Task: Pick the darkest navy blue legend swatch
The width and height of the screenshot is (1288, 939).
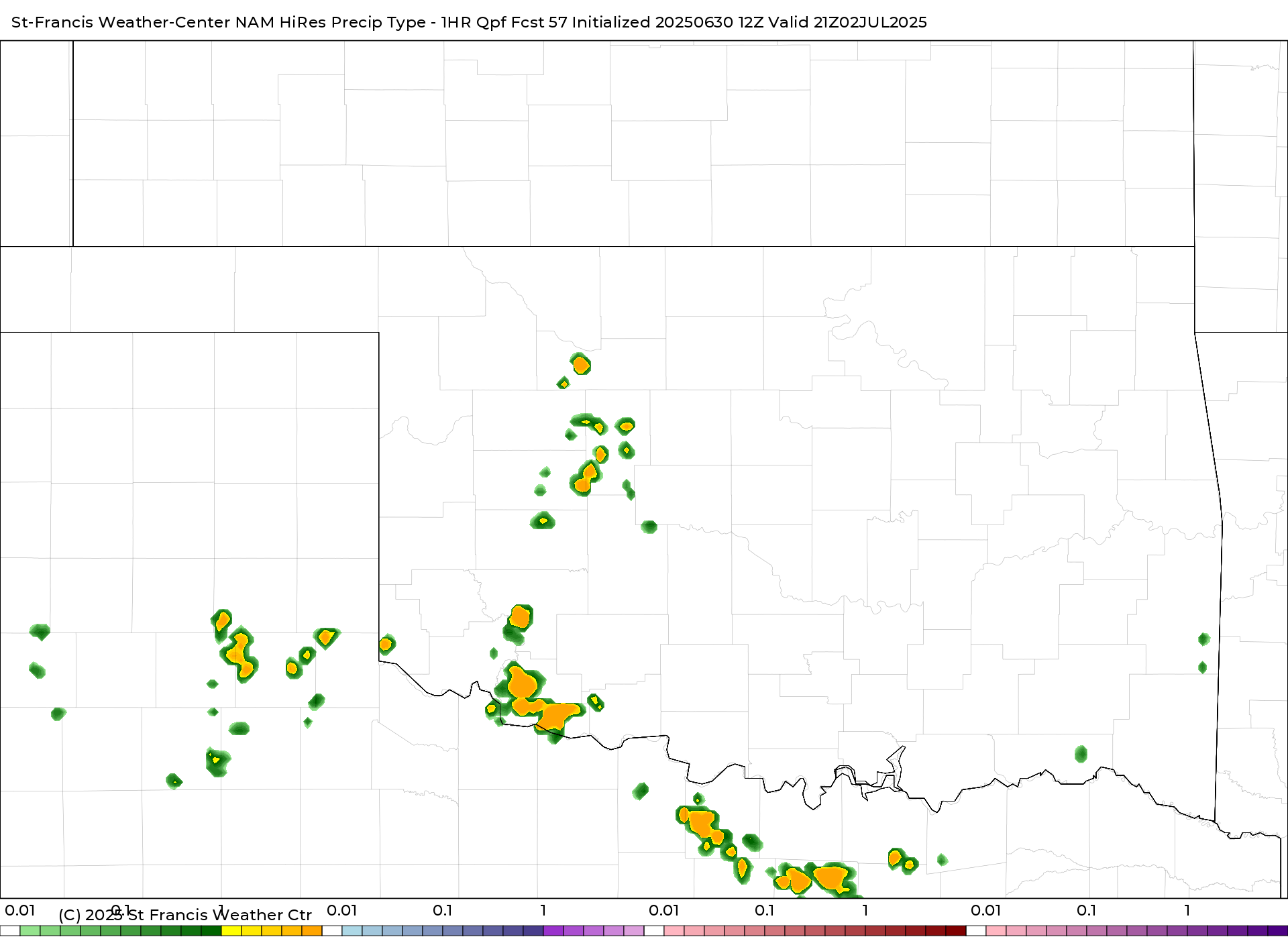Action: tap(533, 931)
